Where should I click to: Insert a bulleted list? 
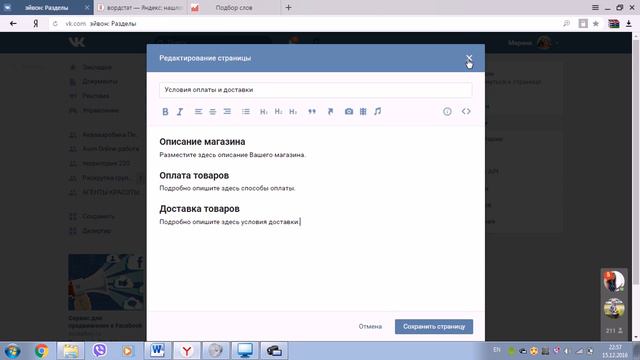pyautogui.click(x=246, y=111)
